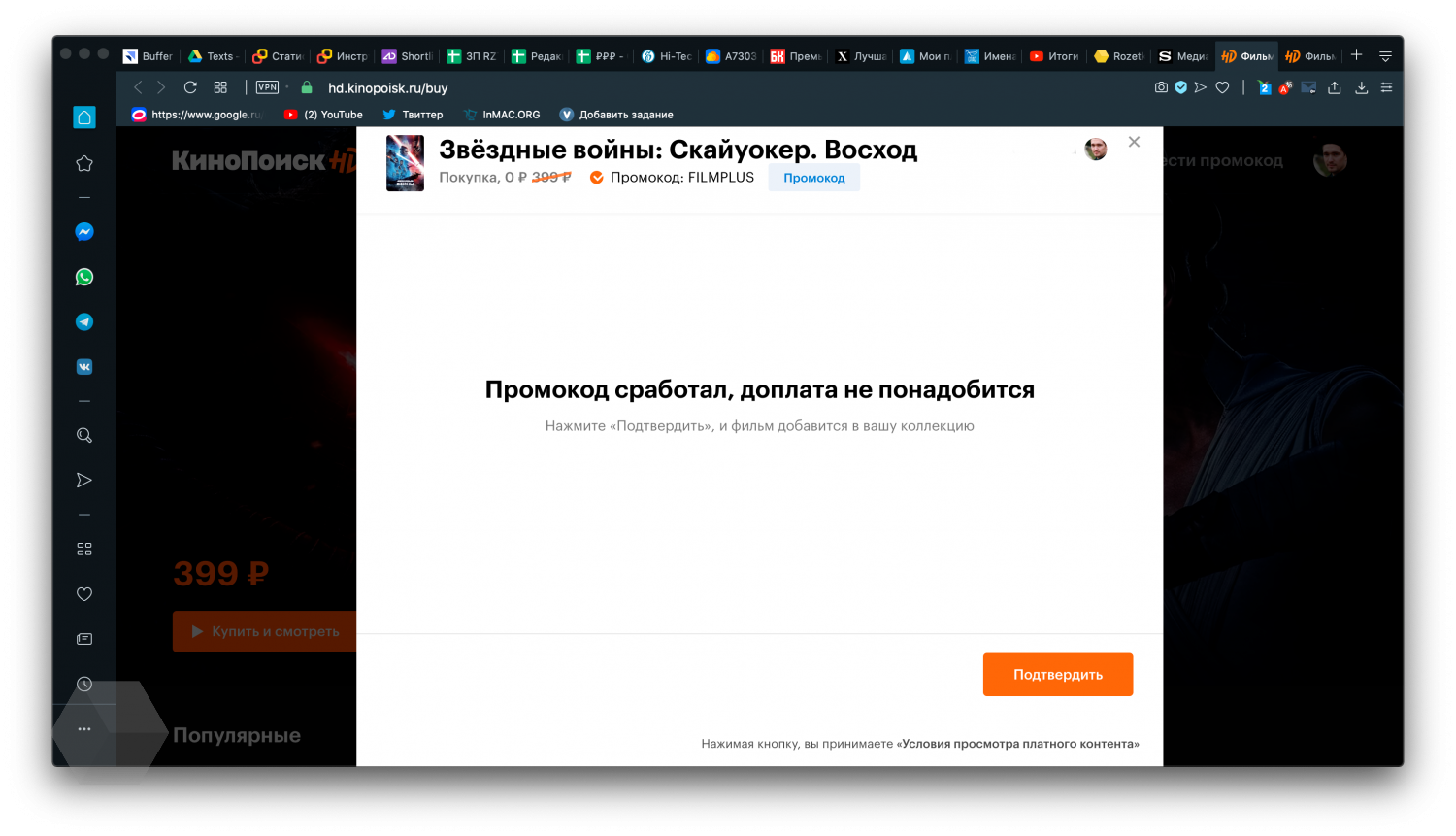Open the ad blocker shield icon
The width and height of the screenshot is (1456, 836).
(1181, 87)
